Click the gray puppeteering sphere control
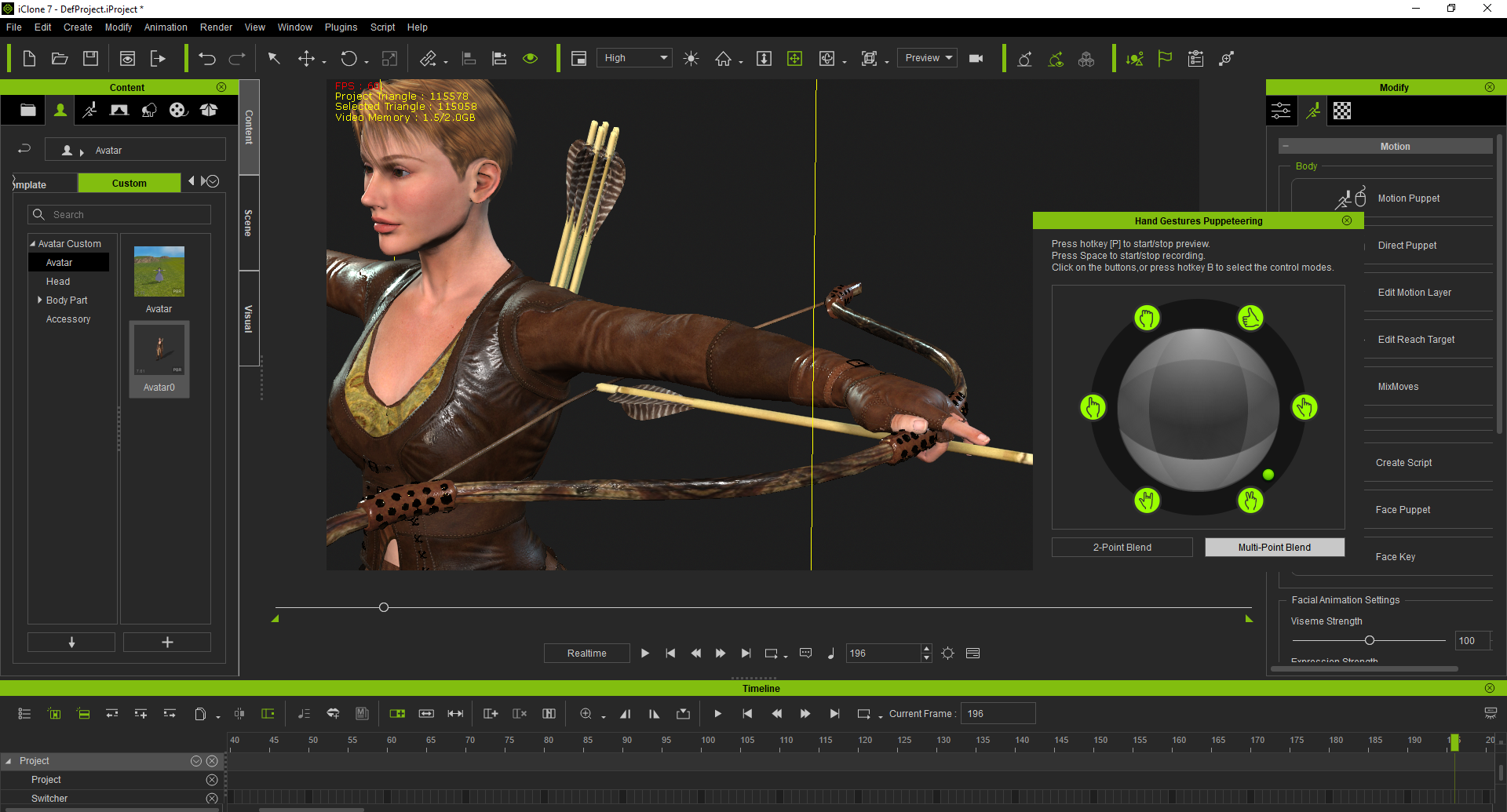 (x=1199, y=410)
